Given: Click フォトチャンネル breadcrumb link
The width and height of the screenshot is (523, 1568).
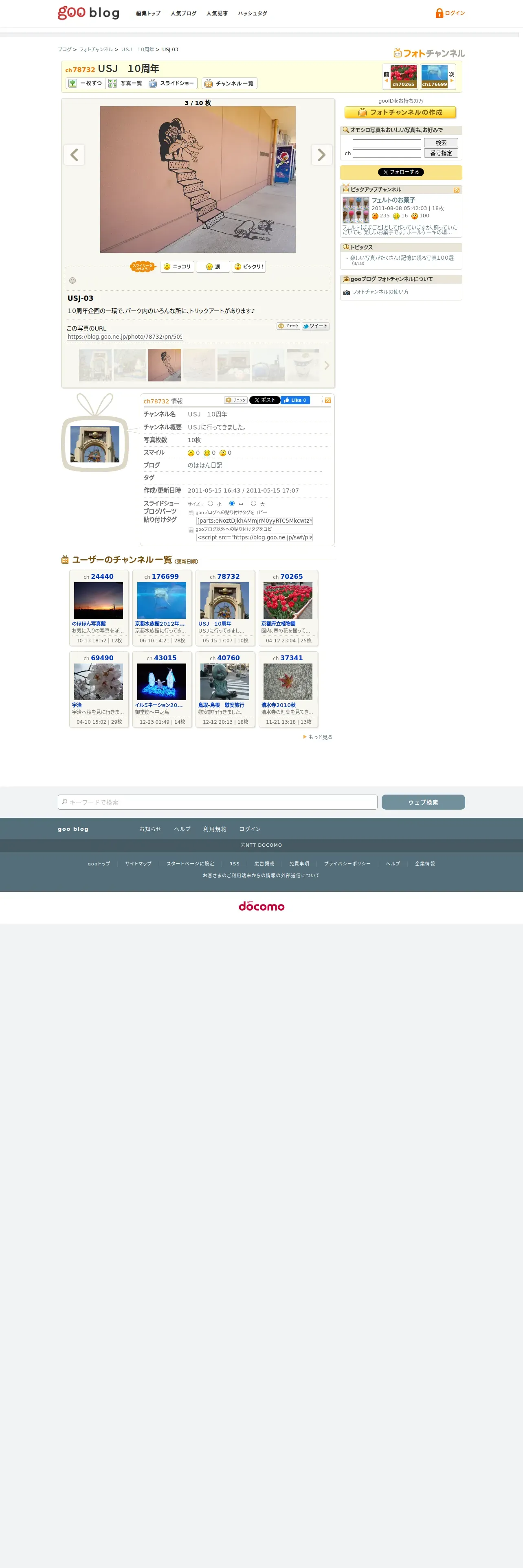Looking at the screenshot, I should [x=96, y=50].
